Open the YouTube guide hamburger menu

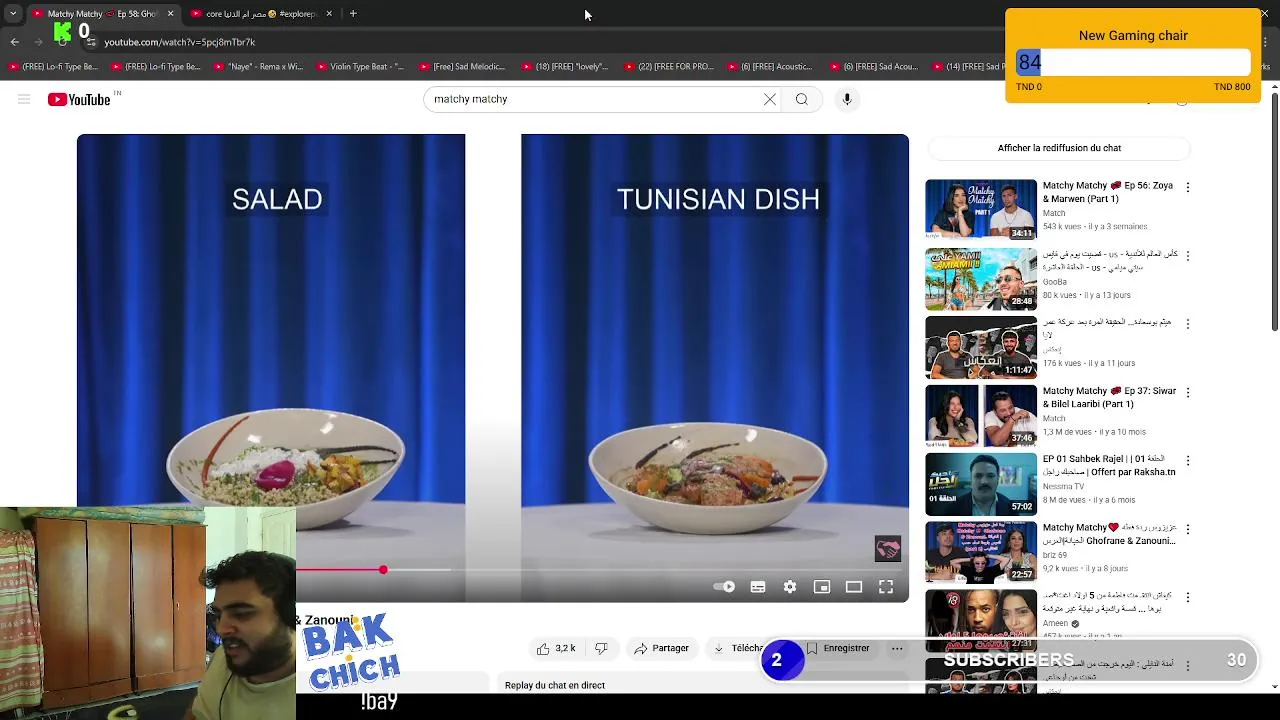click(x=24, y=99)
